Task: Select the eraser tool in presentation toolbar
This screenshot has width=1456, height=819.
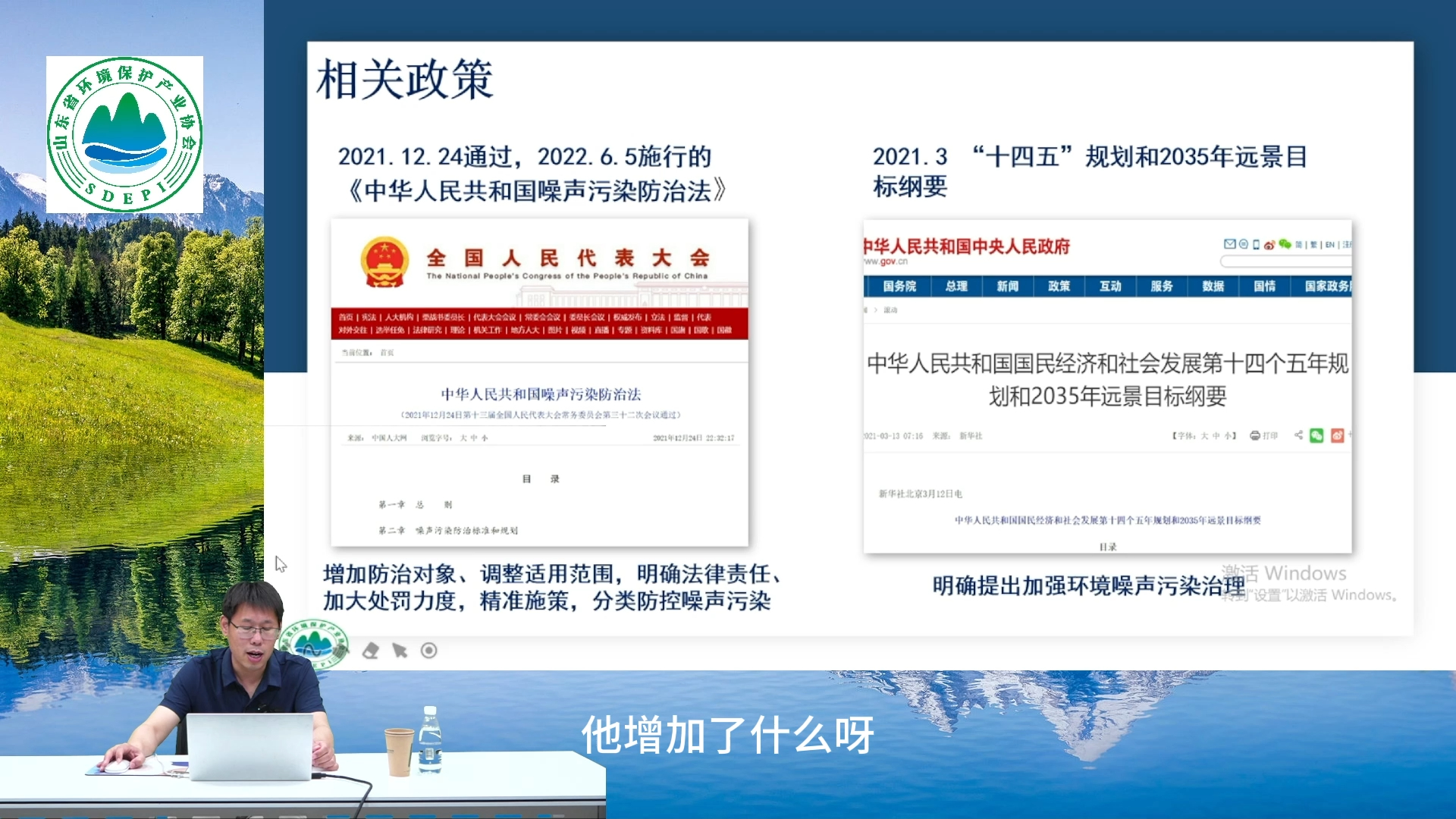Action: tap(370, 651)
